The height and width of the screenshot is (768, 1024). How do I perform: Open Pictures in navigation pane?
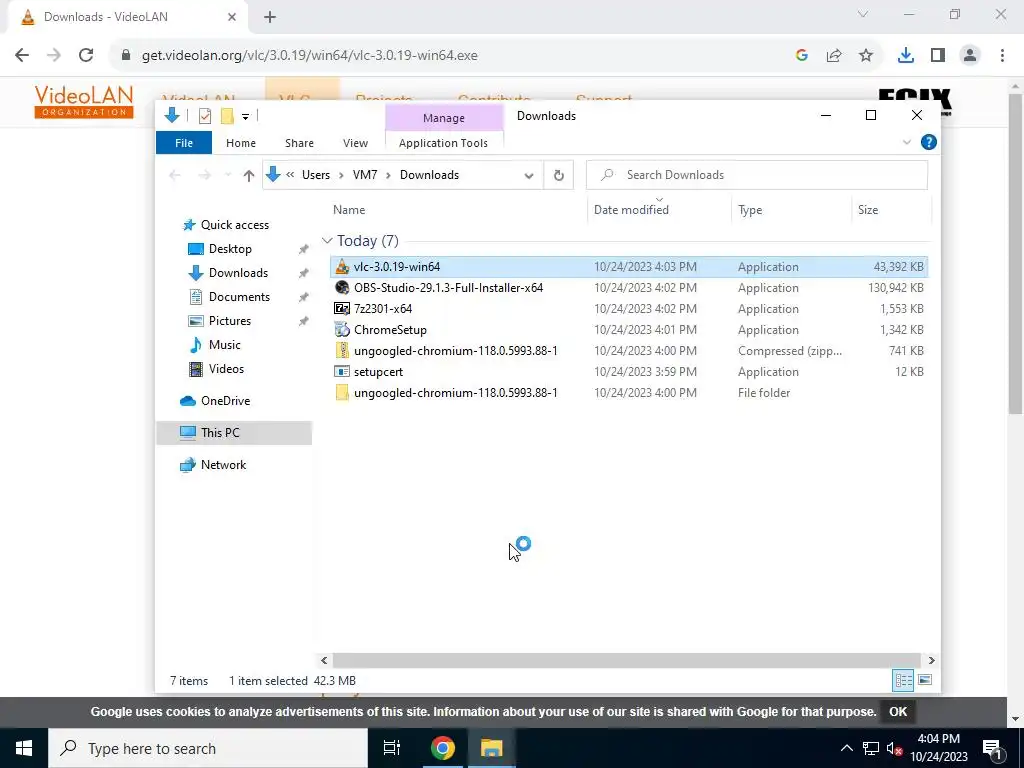coord(229,321)
